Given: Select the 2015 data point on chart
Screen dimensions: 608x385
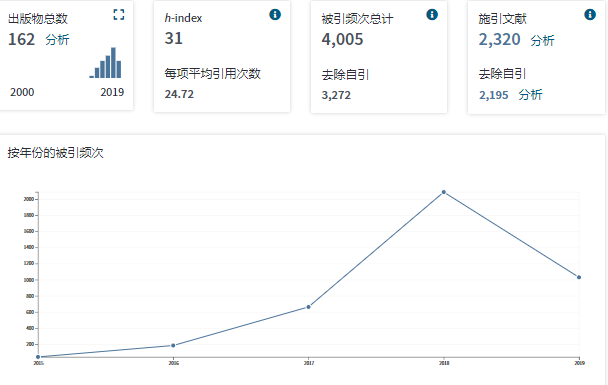Looking at the screenshot, I should point(38,357).
